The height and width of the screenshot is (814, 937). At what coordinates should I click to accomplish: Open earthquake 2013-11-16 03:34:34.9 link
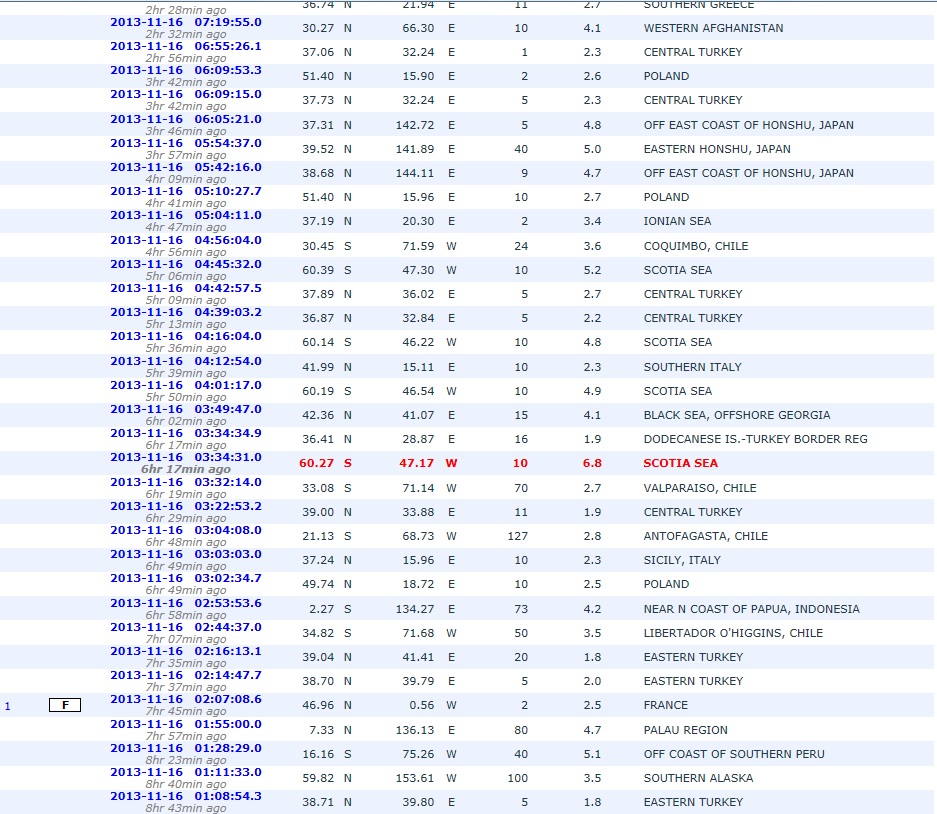click(x=186, y=433)
